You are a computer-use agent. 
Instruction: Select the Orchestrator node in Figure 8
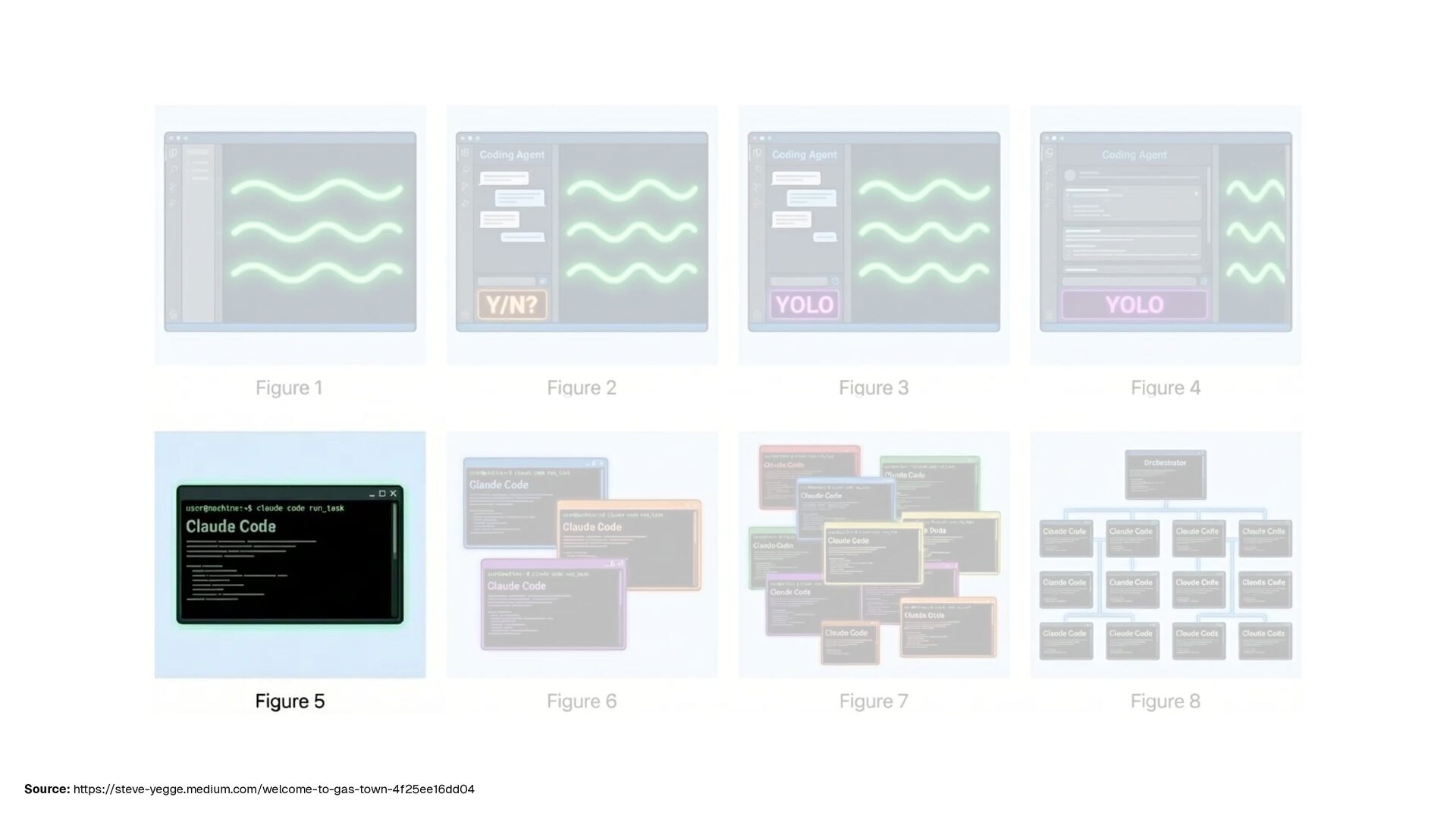coord(1165,475)
